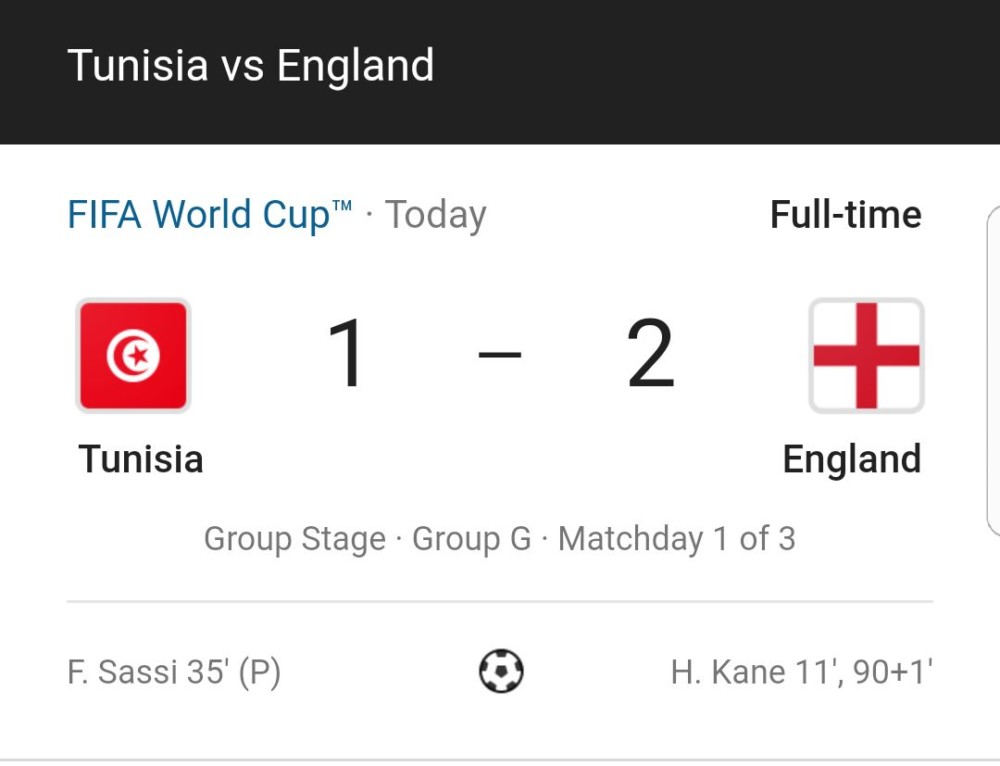
Task: Click the Today date label
Action: 436,215
